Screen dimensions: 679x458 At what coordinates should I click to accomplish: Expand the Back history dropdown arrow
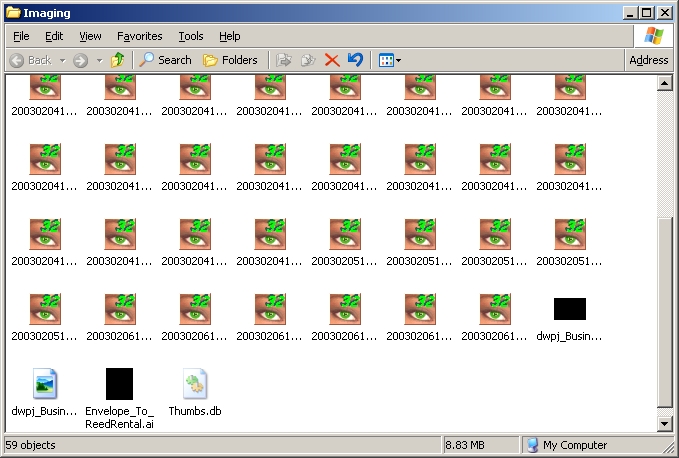(62, 60)
